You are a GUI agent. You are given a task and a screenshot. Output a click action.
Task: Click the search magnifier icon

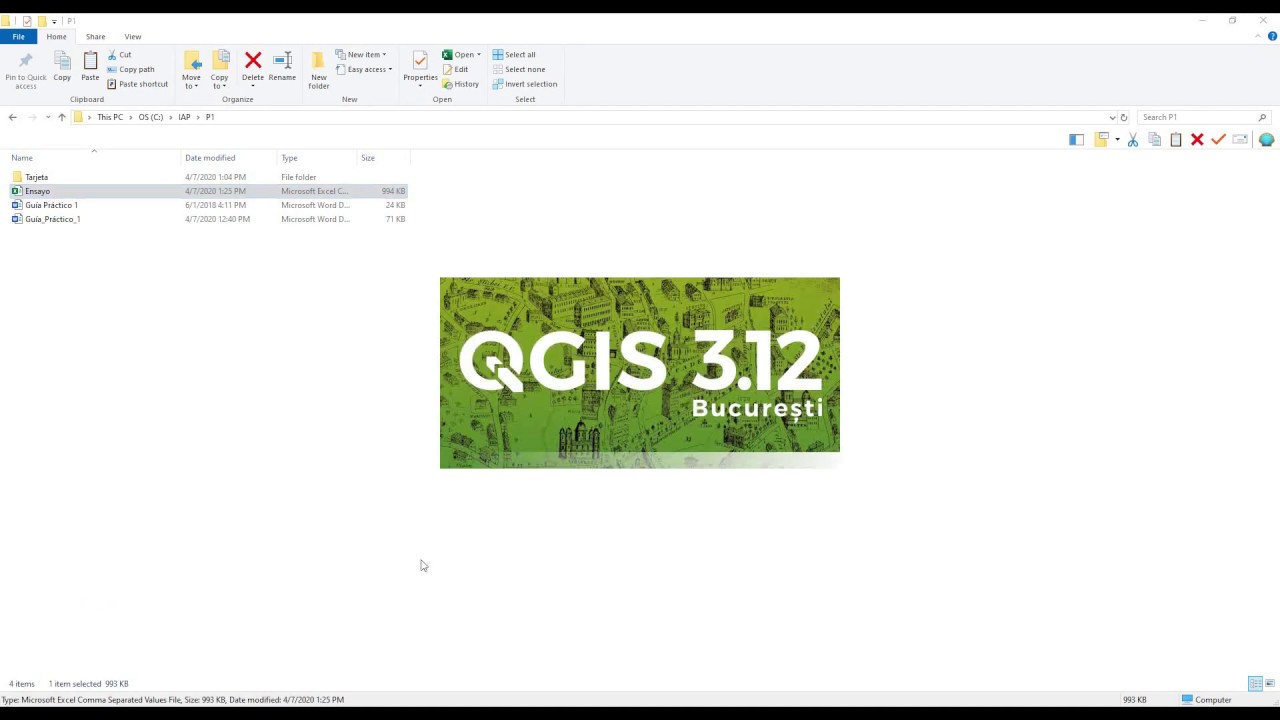click(x=1262, y=117)
